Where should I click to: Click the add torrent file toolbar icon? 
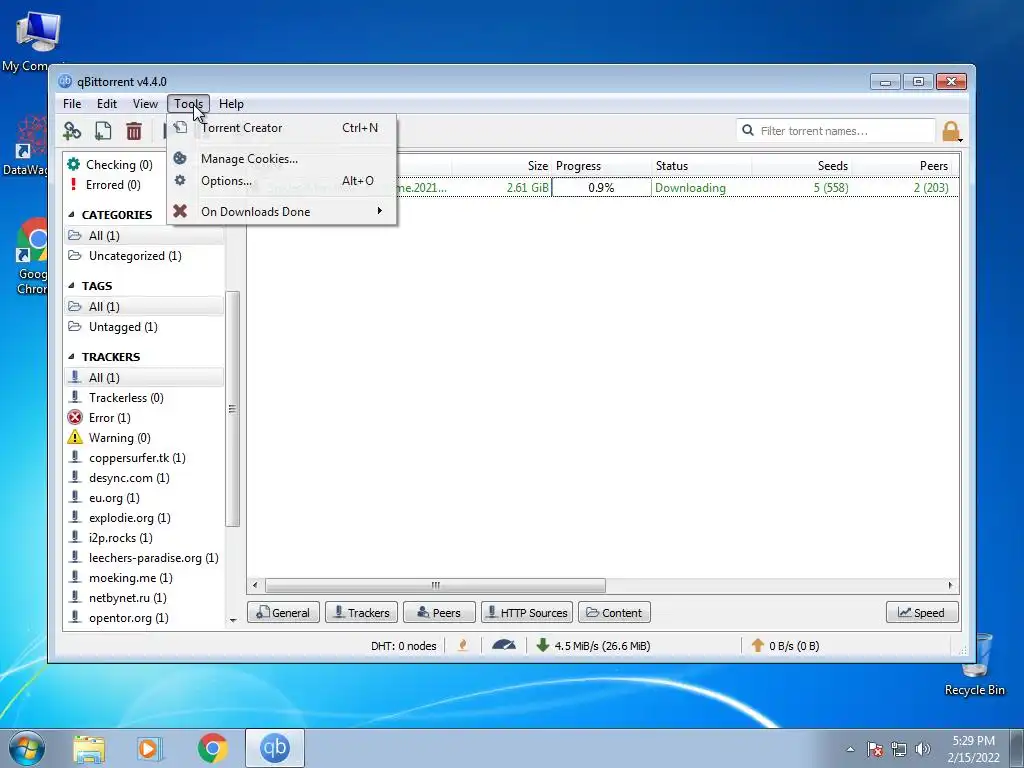103,131
